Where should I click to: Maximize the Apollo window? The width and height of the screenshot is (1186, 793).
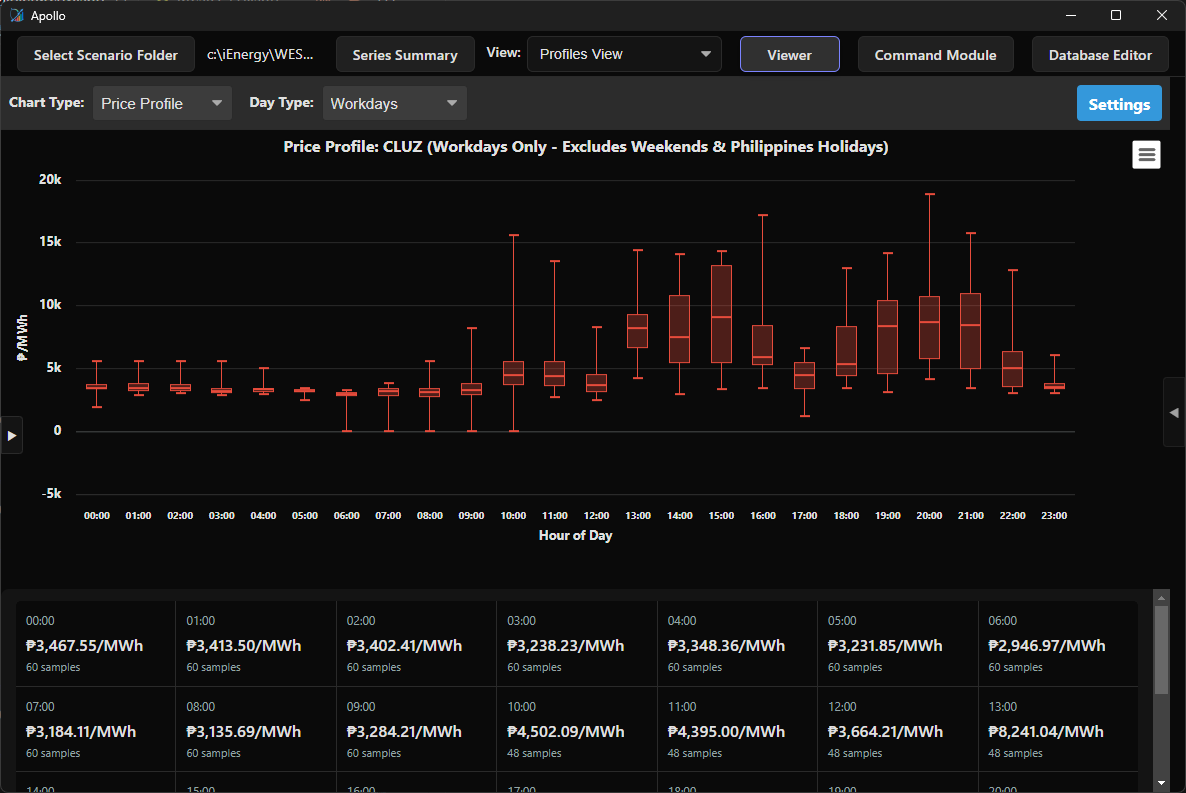point(1116,15)
